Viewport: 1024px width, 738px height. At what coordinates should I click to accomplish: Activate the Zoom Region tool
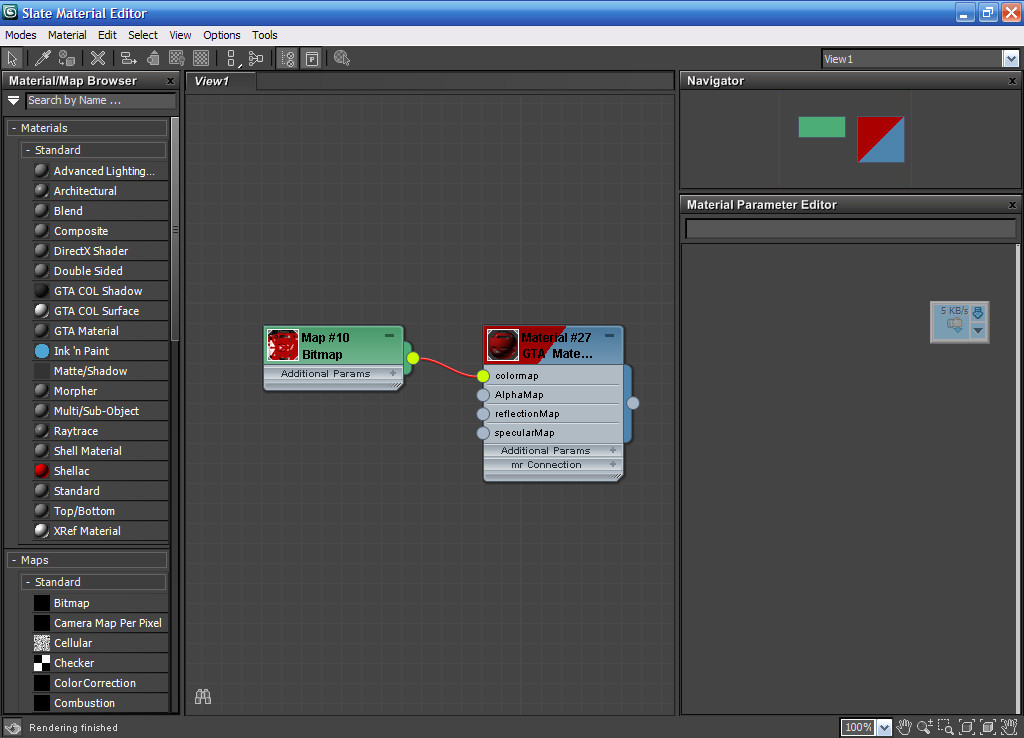946,727
